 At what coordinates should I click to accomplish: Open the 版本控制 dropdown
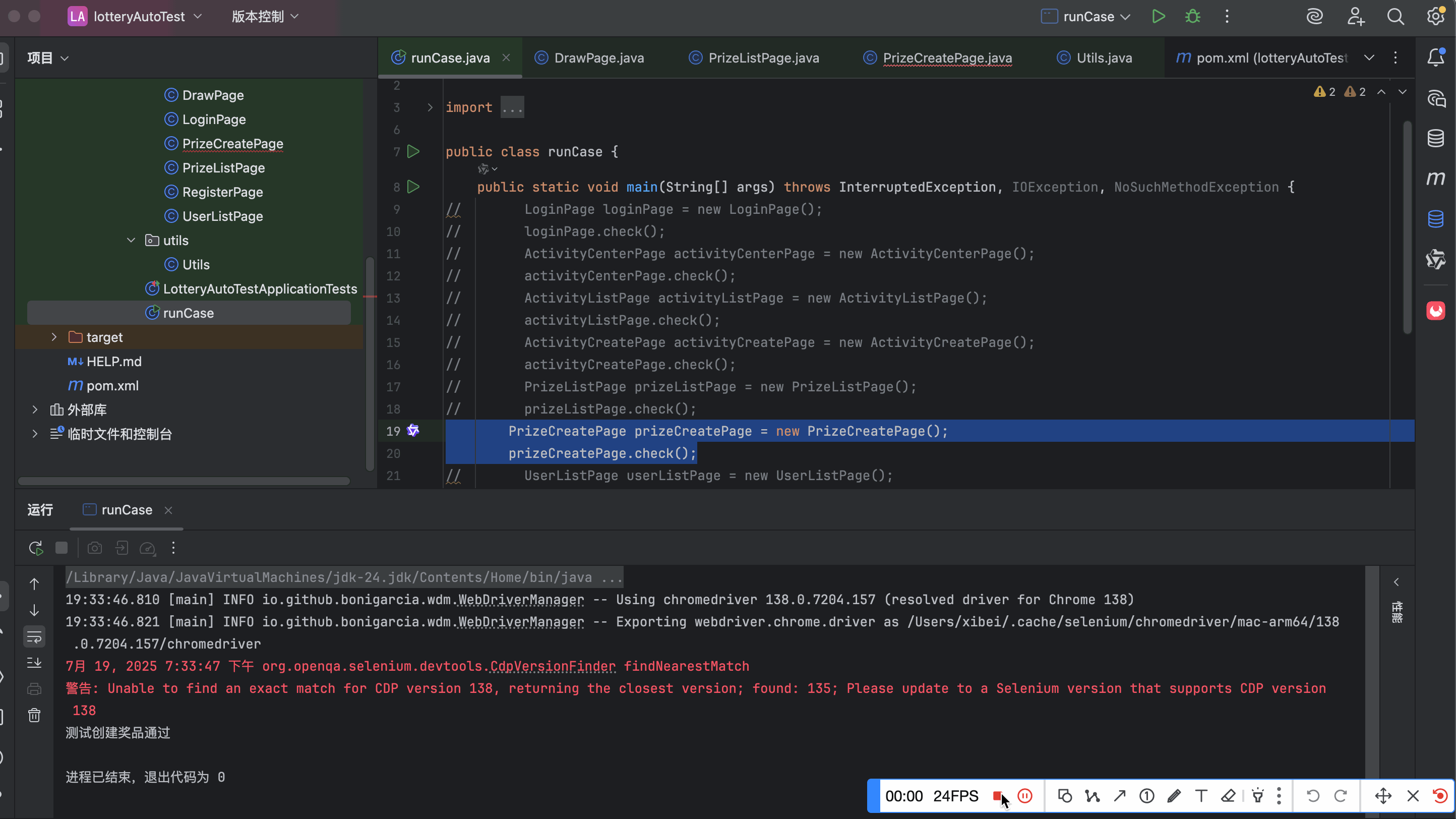pos(265,17)
